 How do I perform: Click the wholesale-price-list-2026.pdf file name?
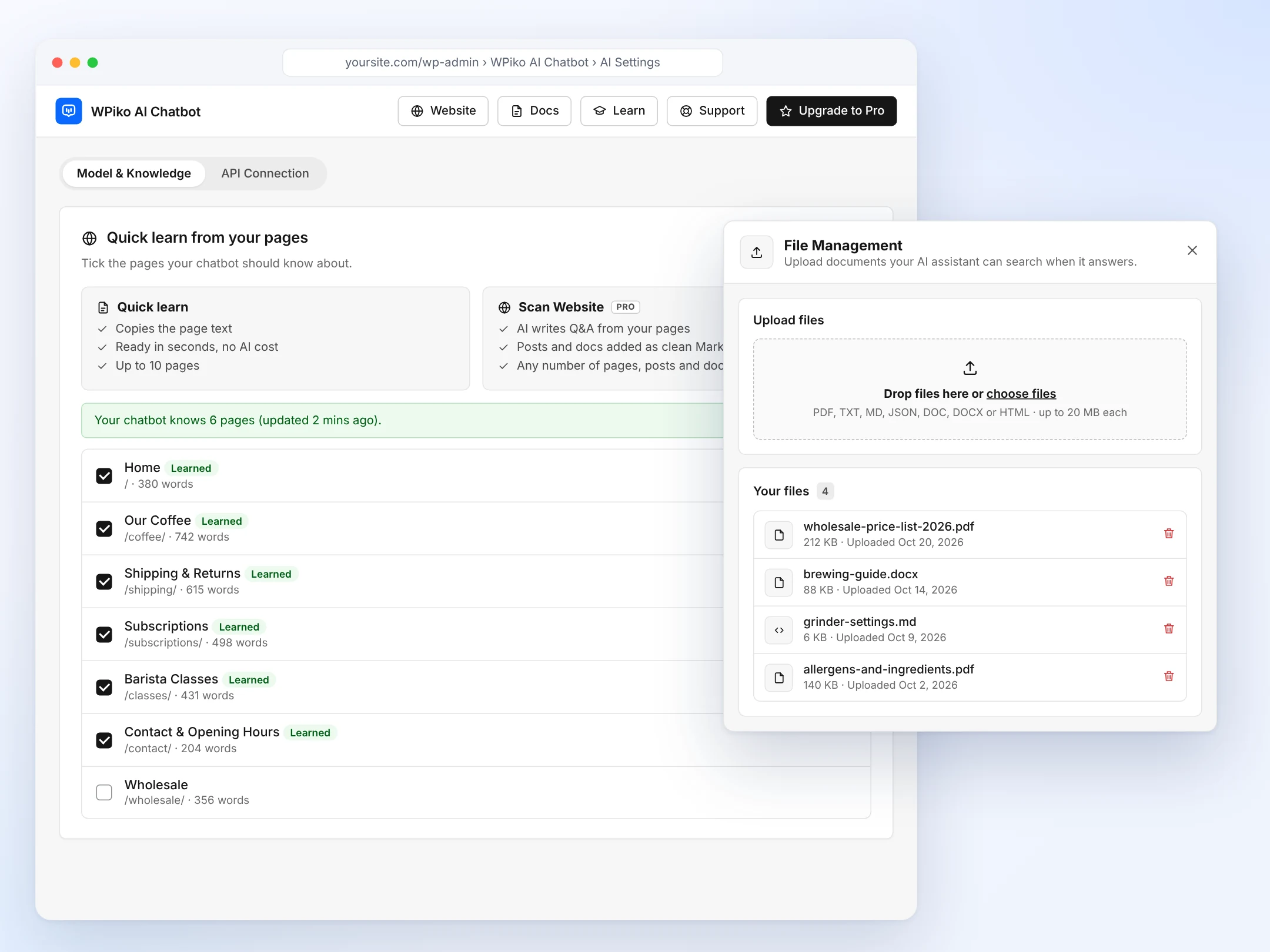pos(889,527)
